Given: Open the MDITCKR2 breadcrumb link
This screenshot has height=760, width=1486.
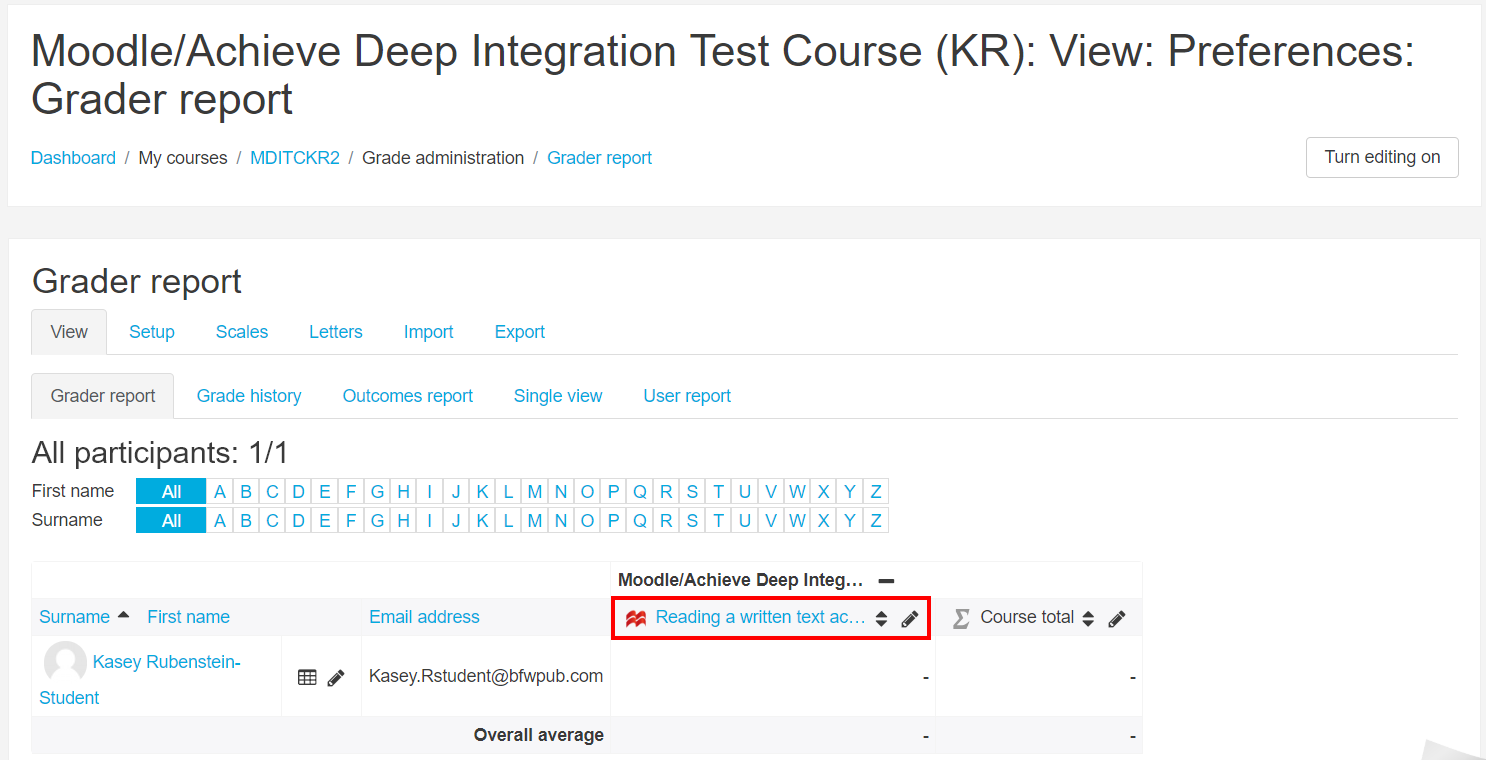Looking at the screenshot, I should point(295,158).
